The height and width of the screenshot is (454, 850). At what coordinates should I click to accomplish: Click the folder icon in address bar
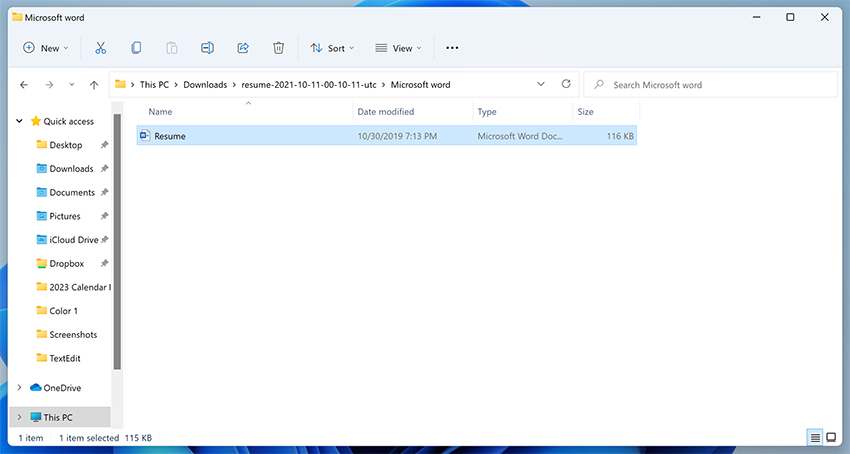pyautogui.click(x=120, y=84)
